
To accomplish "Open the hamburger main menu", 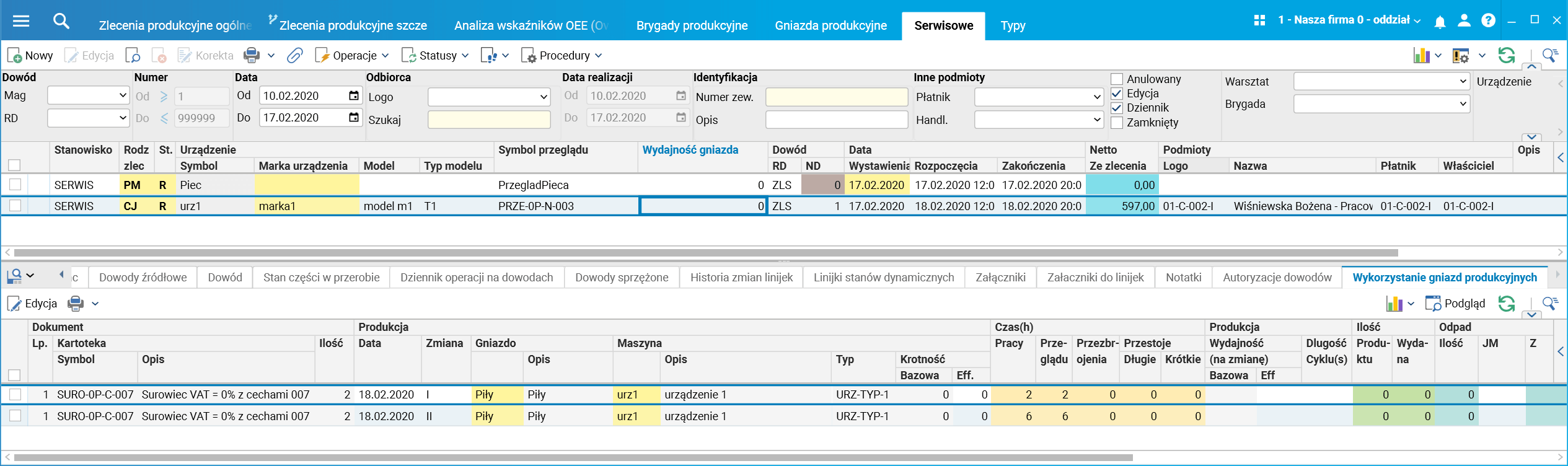I will click(x=21, y=21).
